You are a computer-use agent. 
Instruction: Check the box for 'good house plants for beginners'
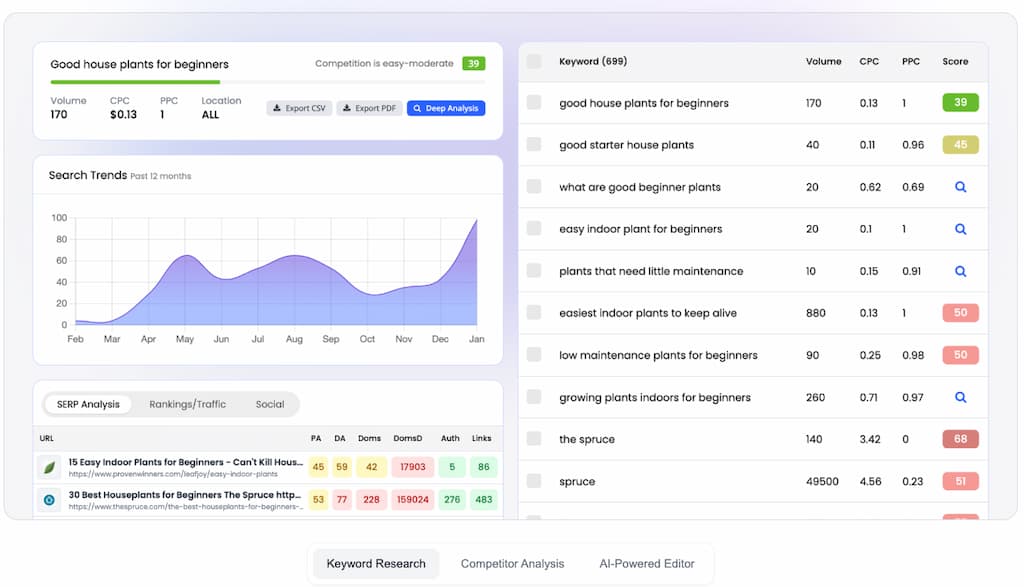(534, 103)
